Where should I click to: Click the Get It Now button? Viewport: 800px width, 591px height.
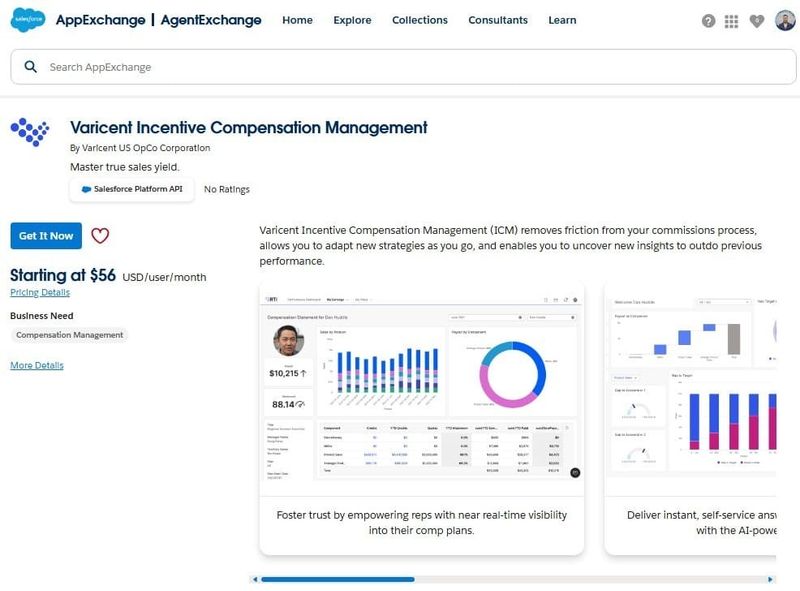[x=46, y=236]
